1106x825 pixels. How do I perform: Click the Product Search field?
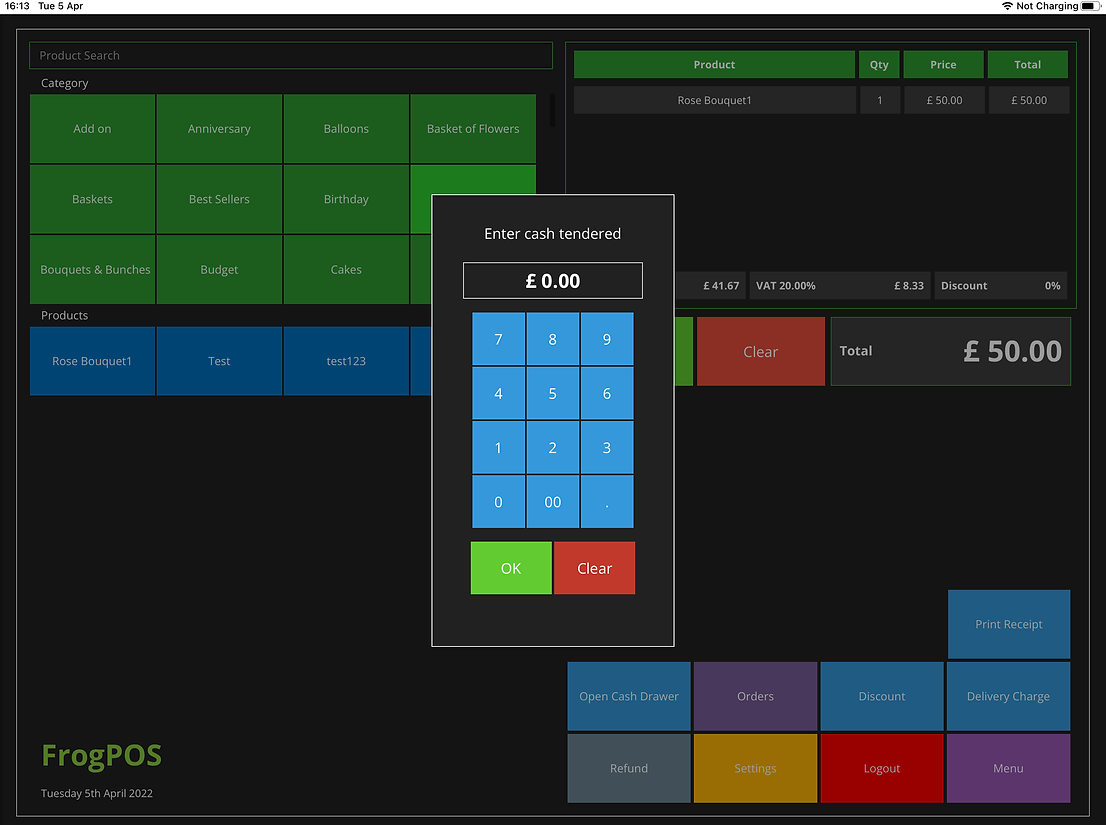click(x=290, y=56)
